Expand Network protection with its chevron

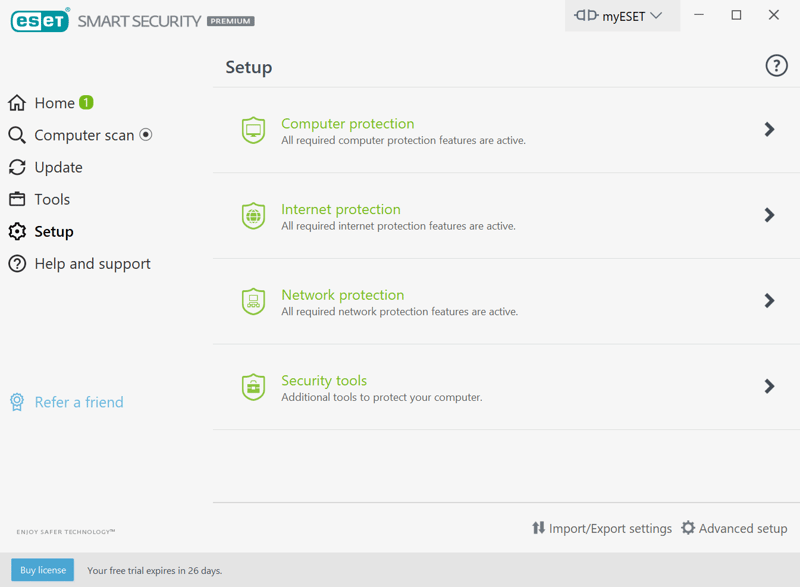click(x=769, y=301)
